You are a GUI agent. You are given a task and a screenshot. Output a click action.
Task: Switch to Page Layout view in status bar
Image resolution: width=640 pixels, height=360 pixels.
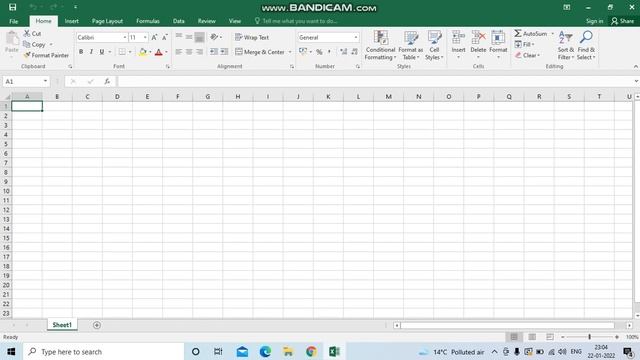pyautogui.click(x=532, y=337)
